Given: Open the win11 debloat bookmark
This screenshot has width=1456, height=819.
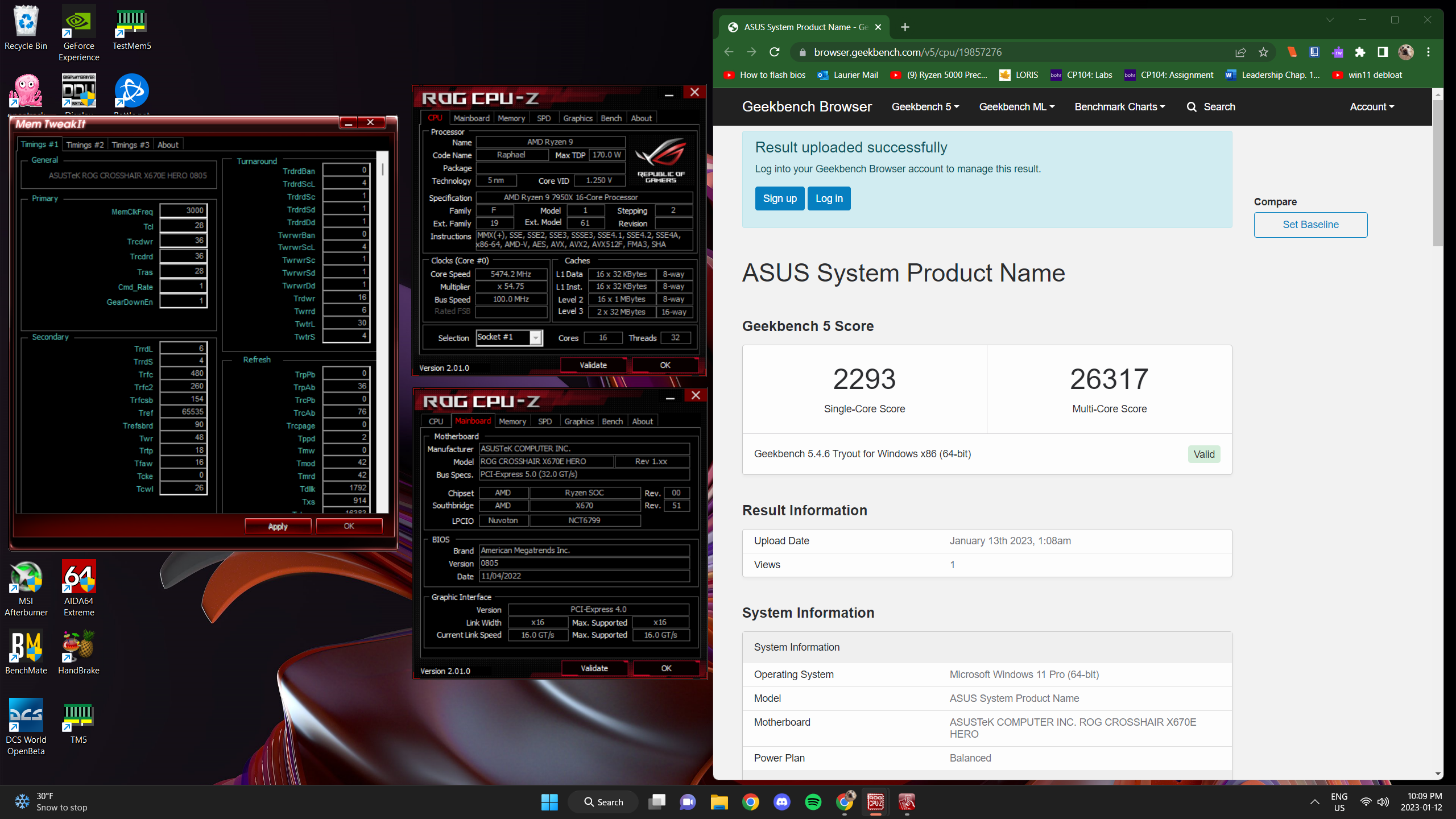Looking at the screenshot, I should (1368, 75).
